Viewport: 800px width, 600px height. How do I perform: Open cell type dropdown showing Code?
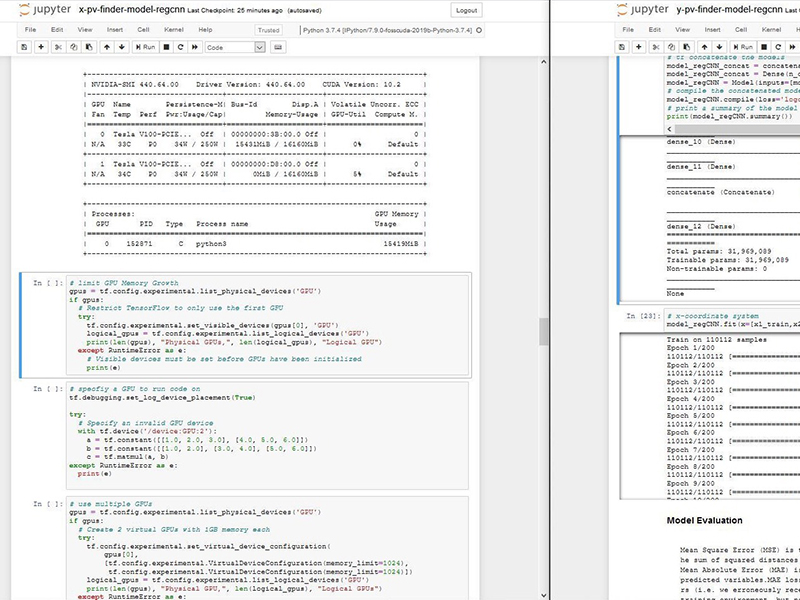click(x=235, y=47)
